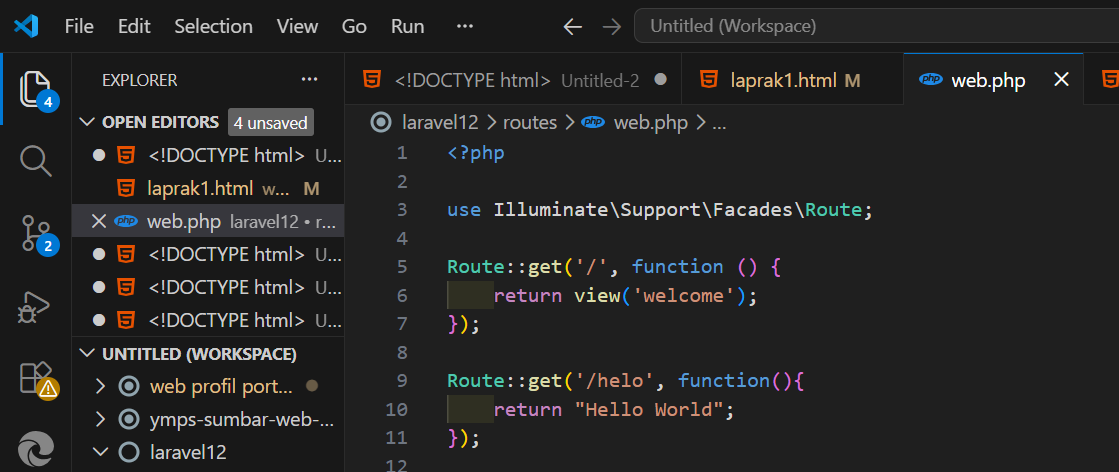
Task: Click the Edge icon in activity bar
Action: (36, 451)
